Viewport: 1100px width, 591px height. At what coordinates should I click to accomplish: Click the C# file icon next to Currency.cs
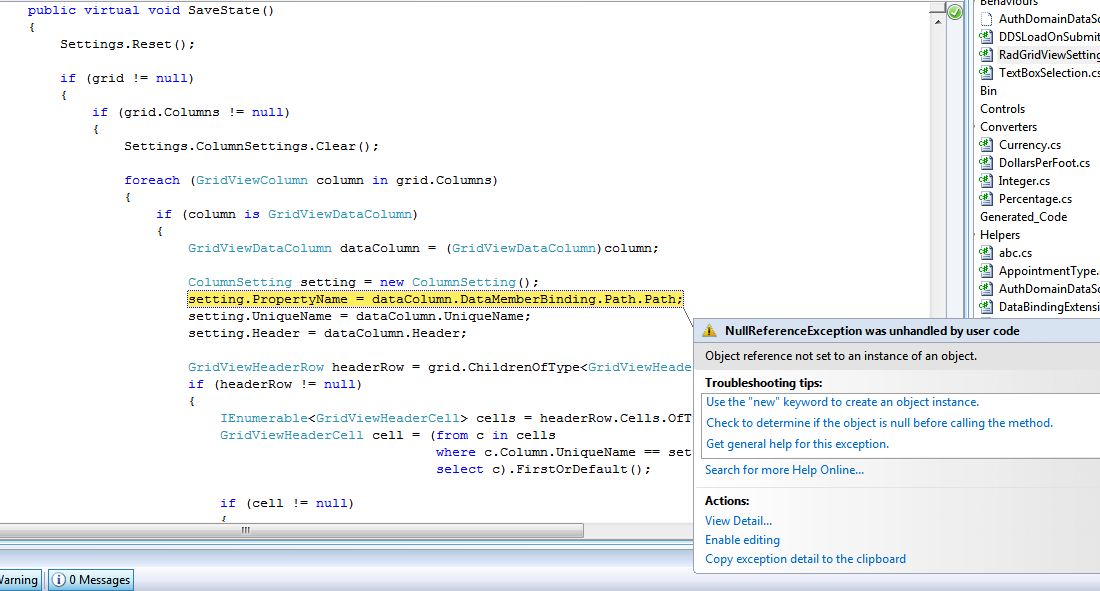click(x=986, y=145)
